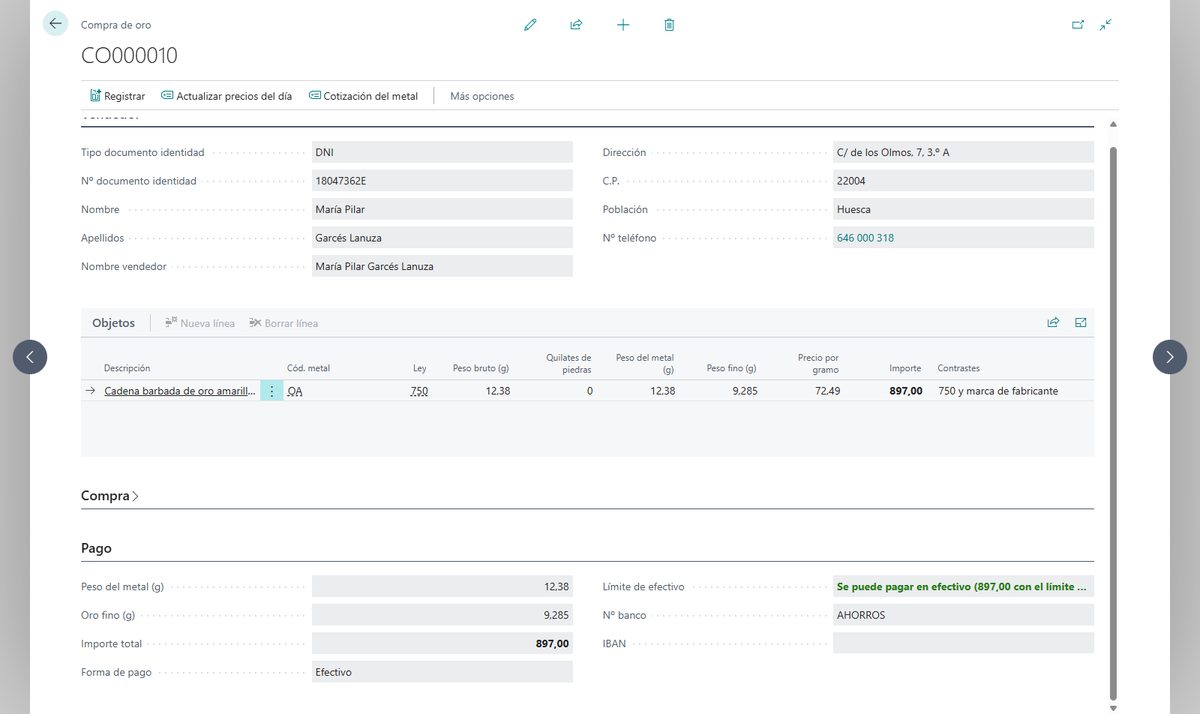The width and height of the screenshot is (1200, 714).
Task: Delete the record with the trash icon
Action: 669,25
